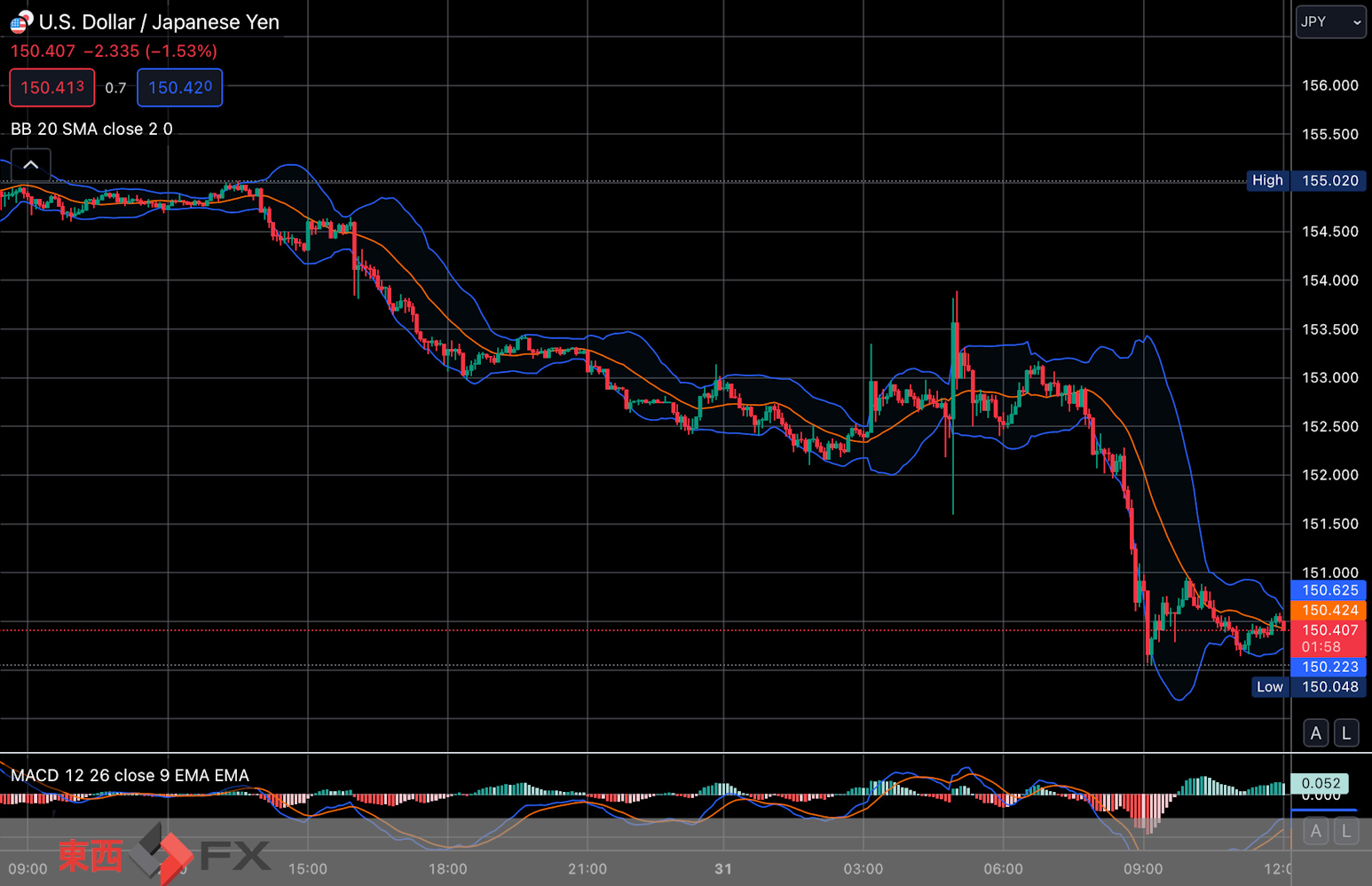
Task: Click the lower band 150.223 blue tag
Action: point(1329,667)
